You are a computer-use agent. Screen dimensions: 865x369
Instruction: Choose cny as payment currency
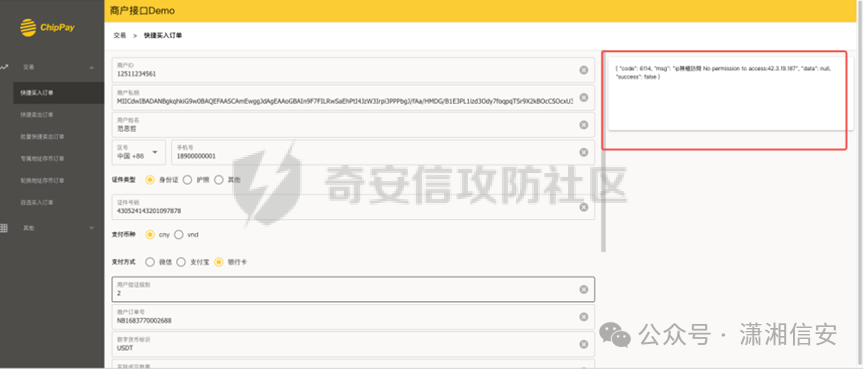(149, 234)
